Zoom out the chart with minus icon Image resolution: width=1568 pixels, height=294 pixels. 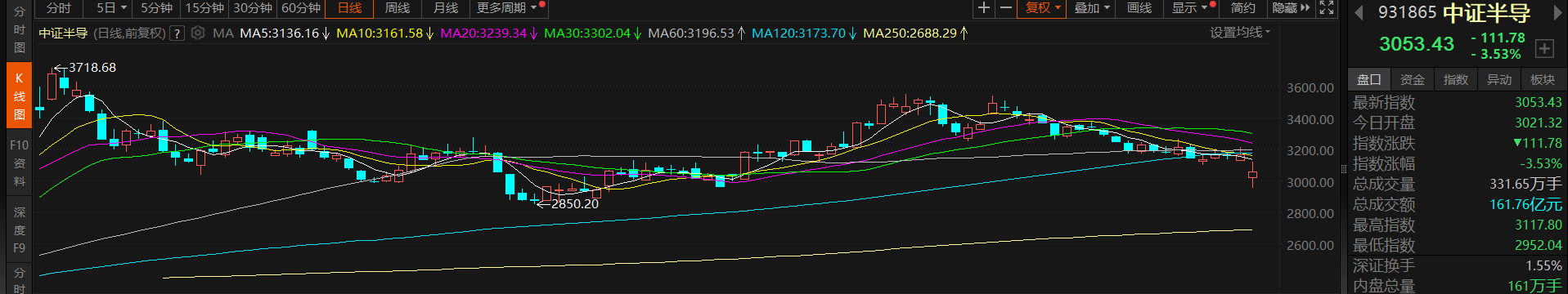click(1005, 8)
